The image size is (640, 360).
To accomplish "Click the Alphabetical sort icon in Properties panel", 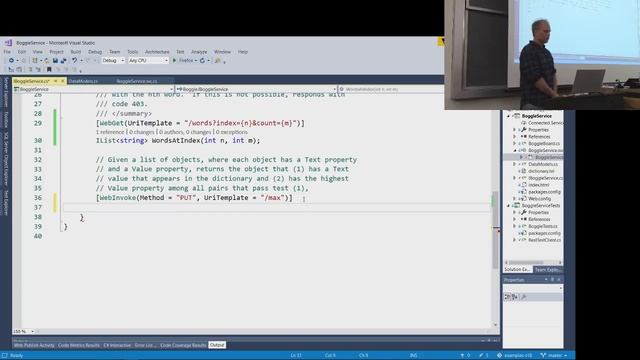I will click(515, 297).
